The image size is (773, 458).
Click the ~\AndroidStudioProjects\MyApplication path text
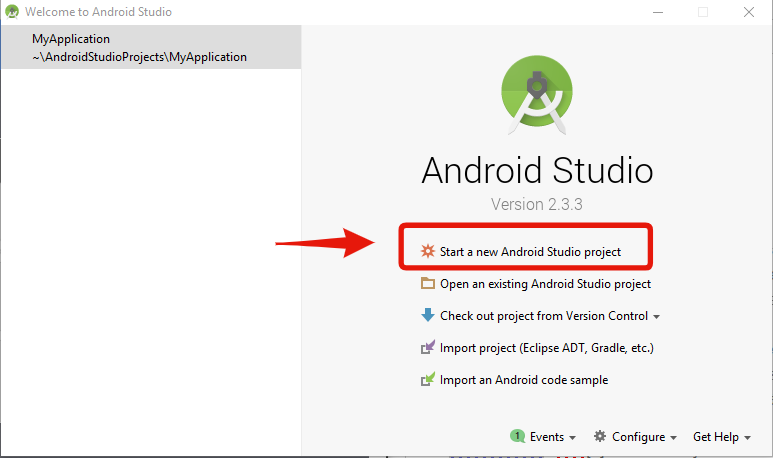(x=140, y=57)
